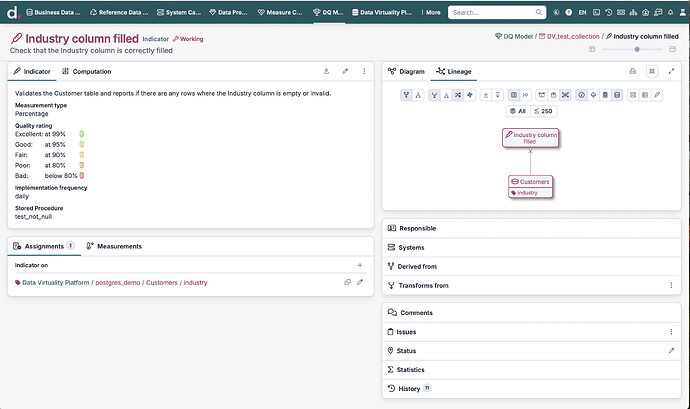Expand lineage panel to fullscreen
690x409 pixels.
671,71
